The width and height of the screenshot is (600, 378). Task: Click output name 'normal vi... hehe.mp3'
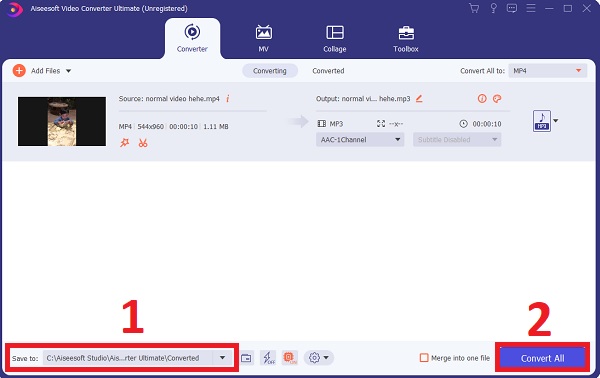(x=376, y=99)
